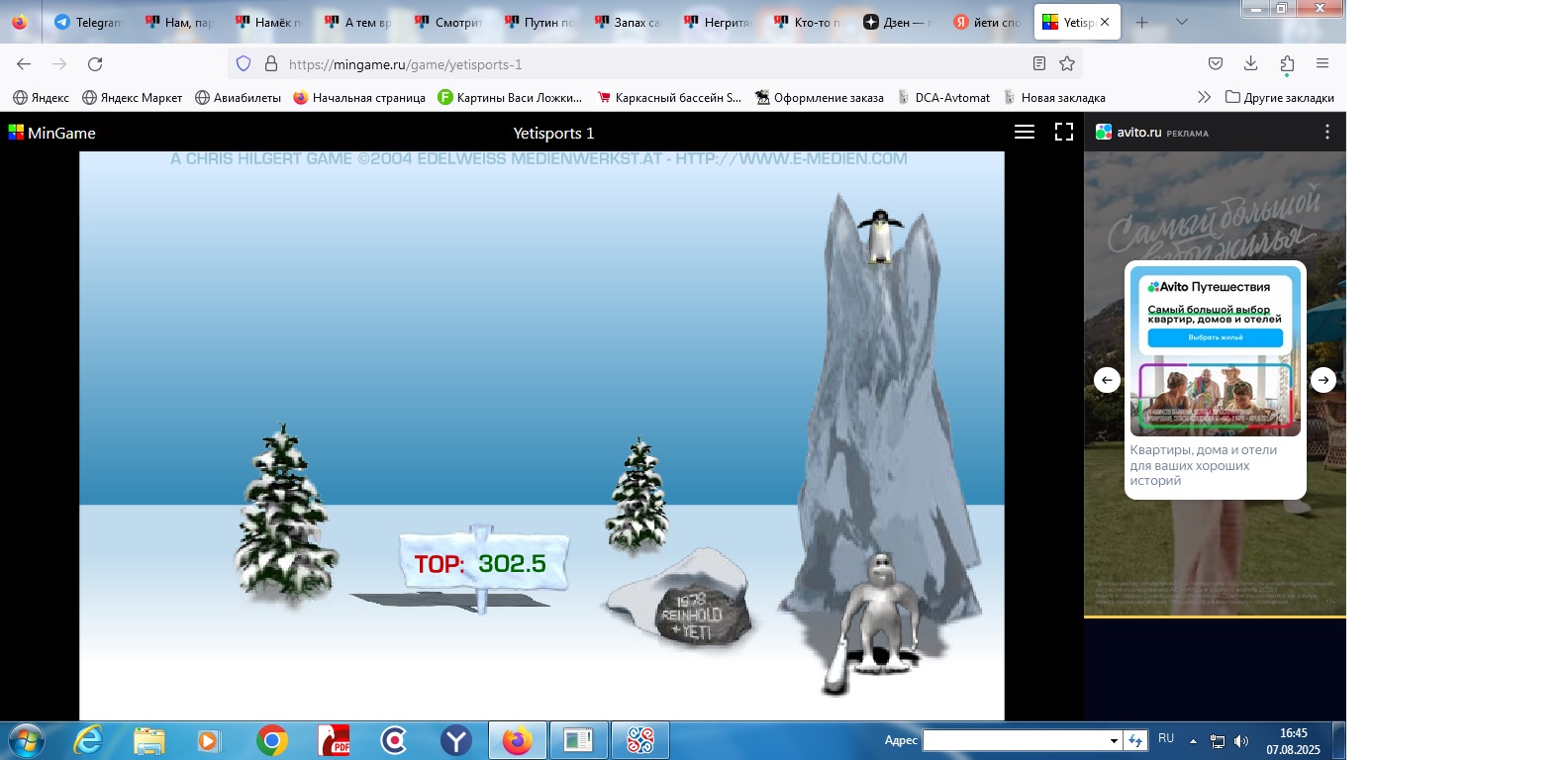Open the Картины Васи Ложки bookmark

pyautogui.click(x=510, y=97)
